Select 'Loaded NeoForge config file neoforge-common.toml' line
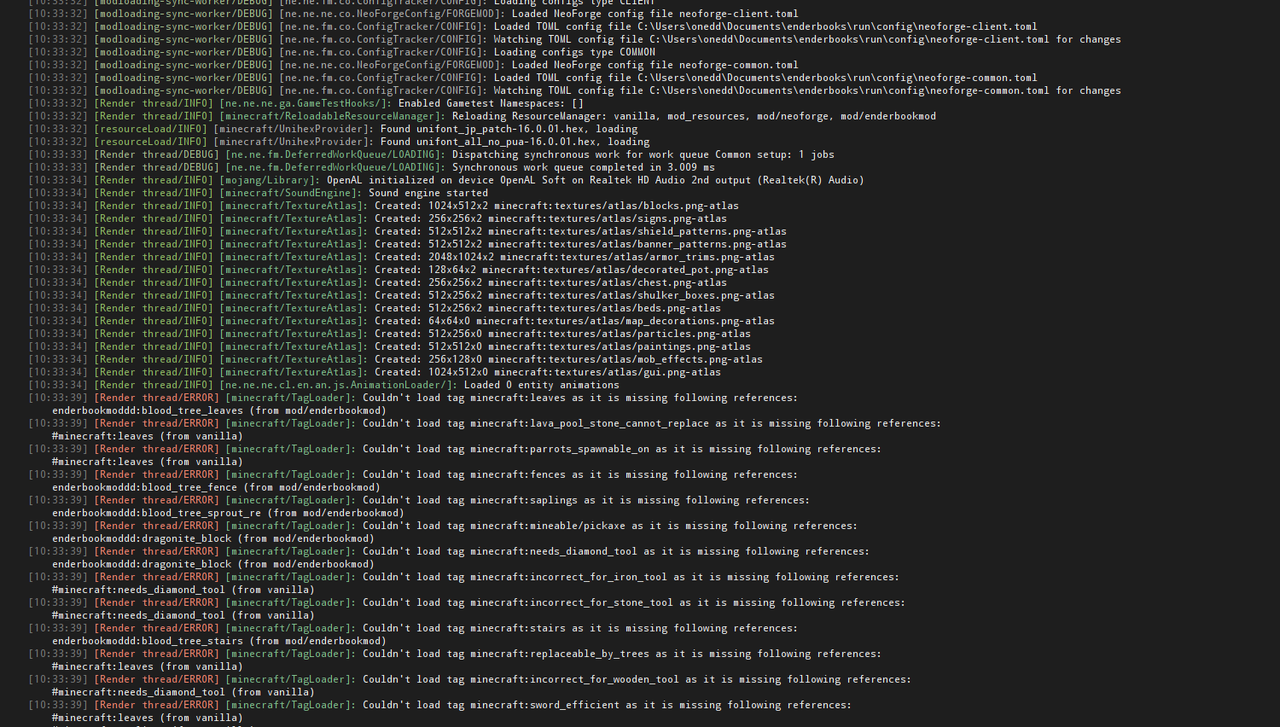1280x727 pixels. [413, 65]
